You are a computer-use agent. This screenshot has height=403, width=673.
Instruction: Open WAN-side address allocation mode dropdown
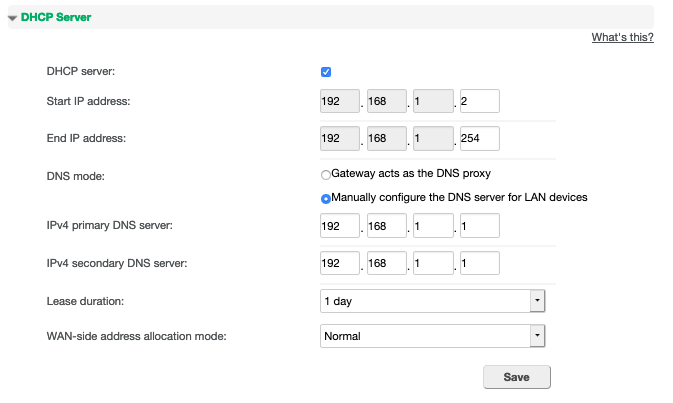[x=433, y=336]
